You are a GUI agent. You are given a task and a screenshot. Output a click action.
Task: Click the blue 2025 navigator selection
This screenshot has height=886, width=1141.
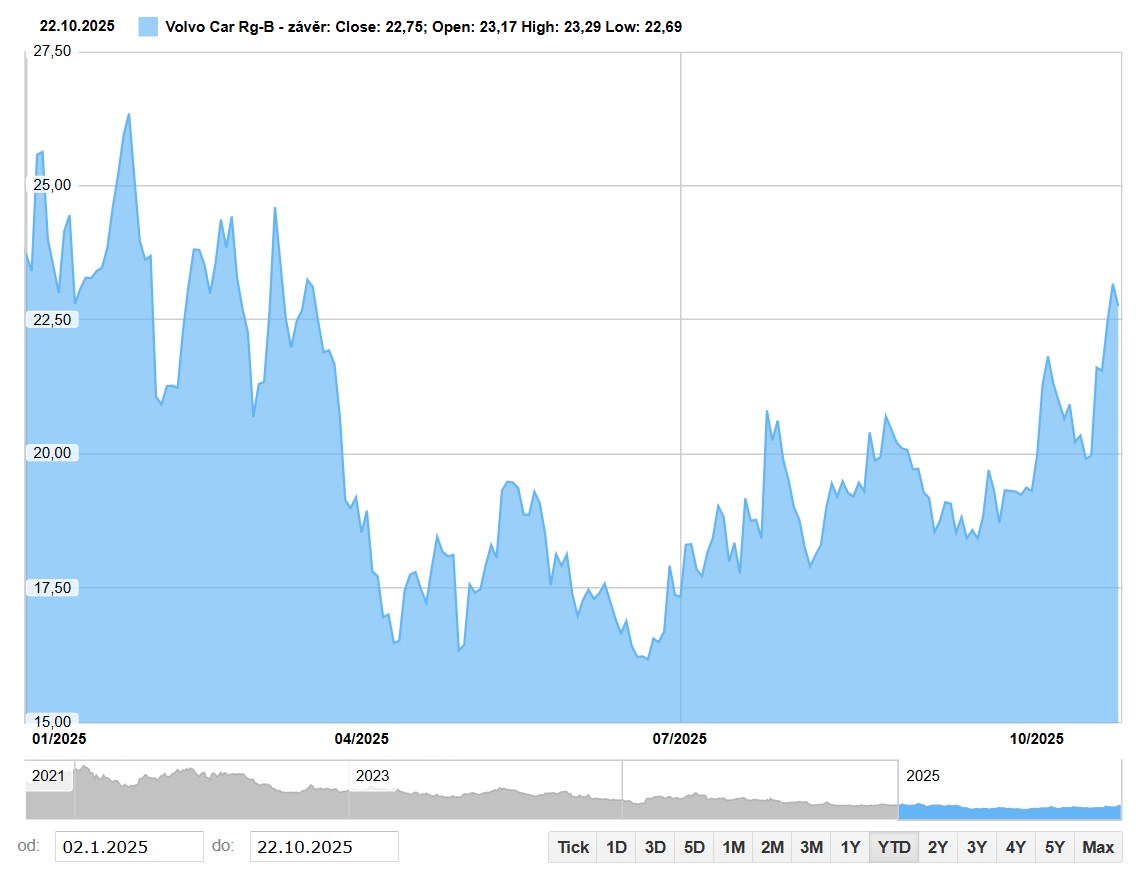[1009, 805]
